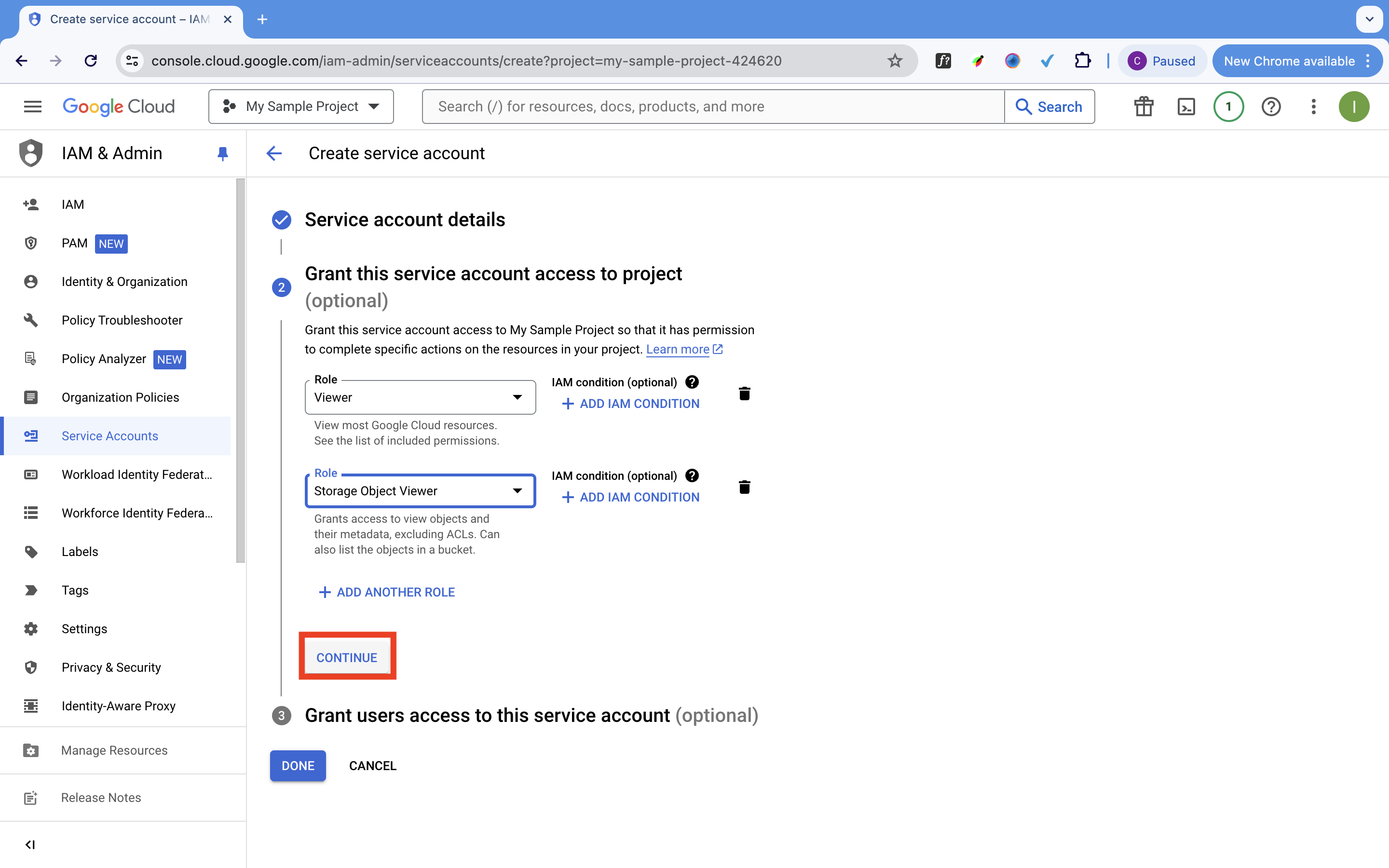Bookmark this page with the star icon
This screenshot has width=1389, height=868.
point(895,60)
